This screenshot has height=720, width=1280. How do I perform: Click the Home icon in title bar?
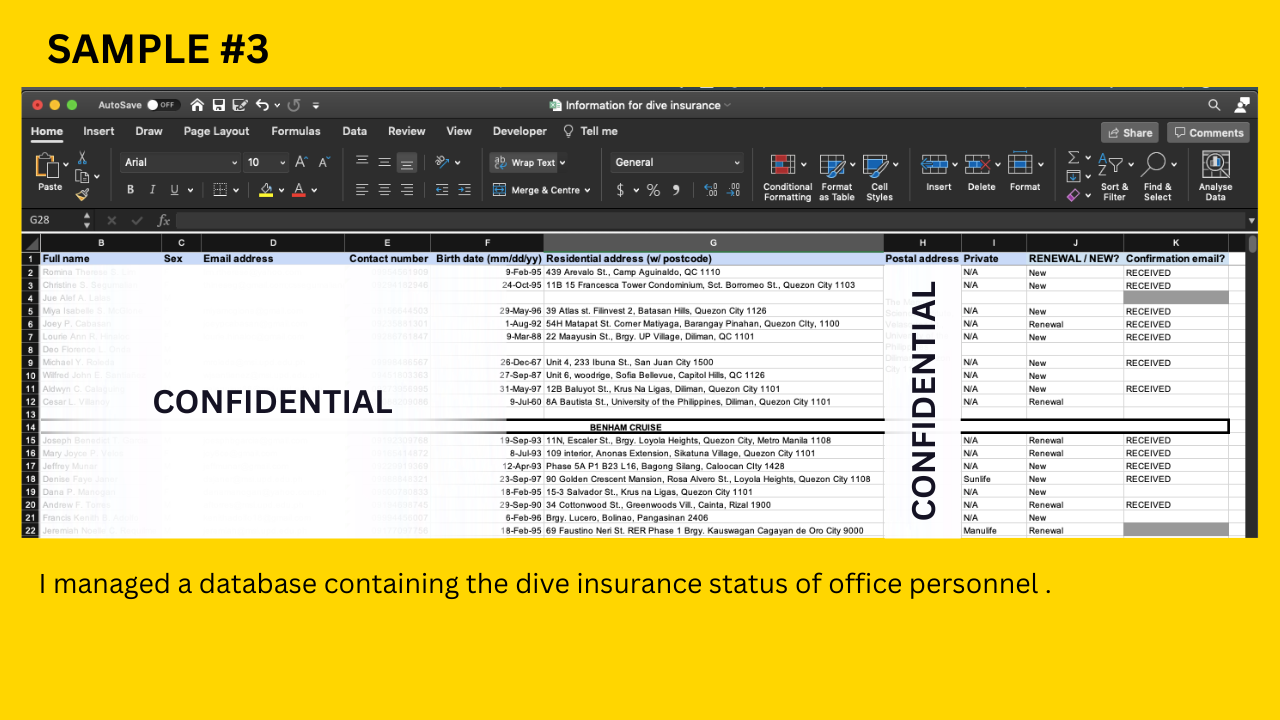[x=197, y=105]
